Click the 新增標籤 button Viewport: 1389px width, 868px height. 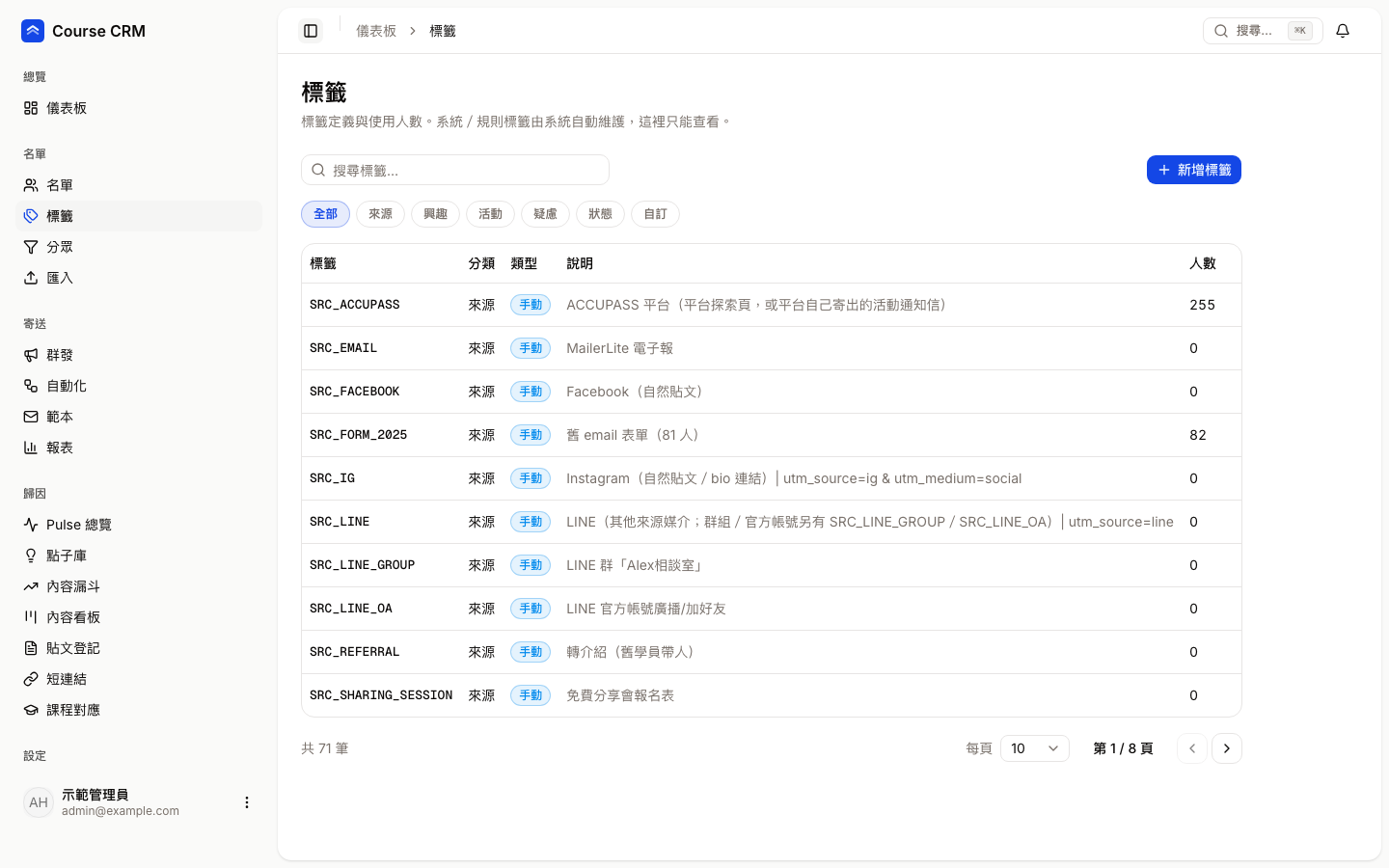[1194, 170]
